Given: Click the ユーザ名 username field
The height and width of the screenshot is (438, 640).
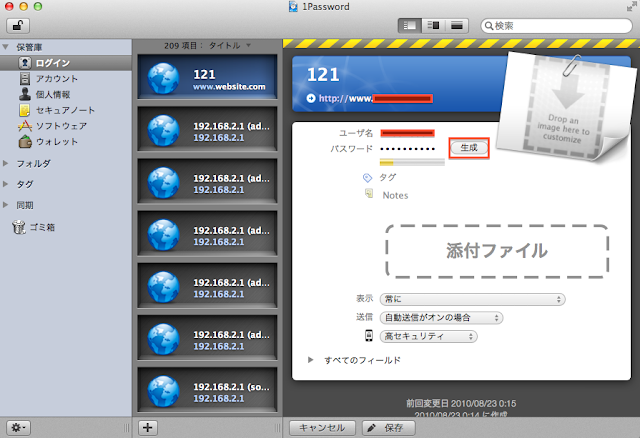Looking at the screenshot, I should pyautogui.click(x=407, y=133).
